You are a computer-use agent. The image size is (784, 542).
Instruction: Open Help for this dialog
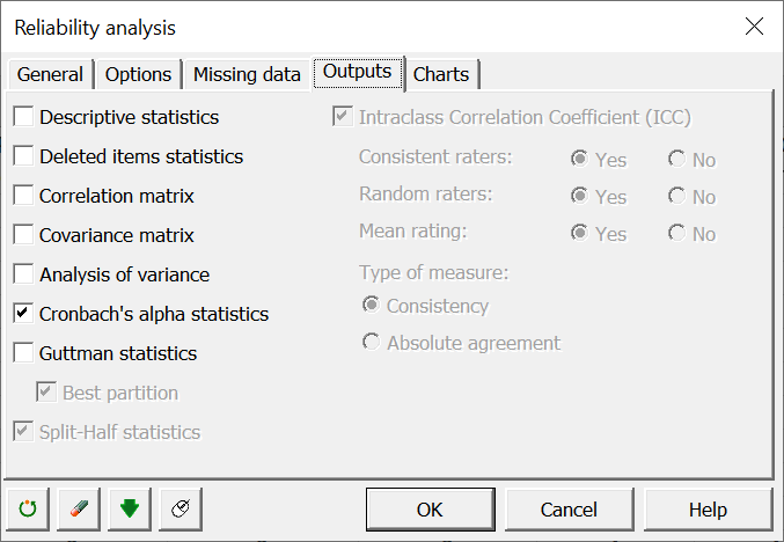[707, 510]
